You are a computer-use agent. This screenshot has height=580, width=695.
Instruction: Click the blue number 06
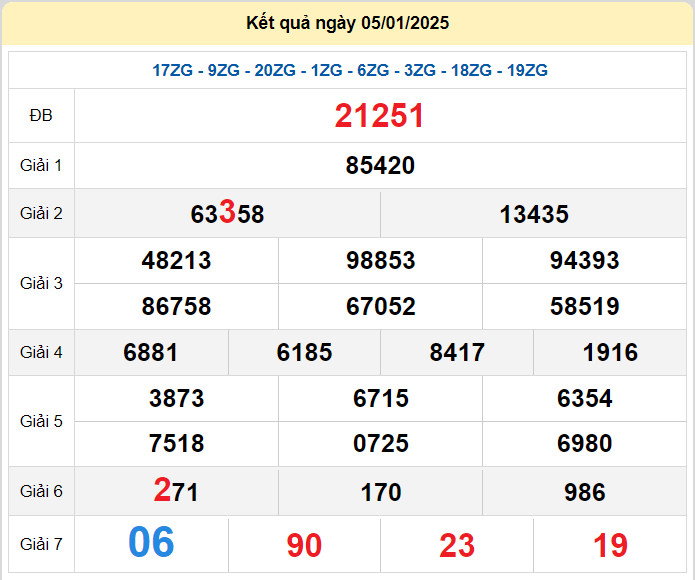coord(151,542)
